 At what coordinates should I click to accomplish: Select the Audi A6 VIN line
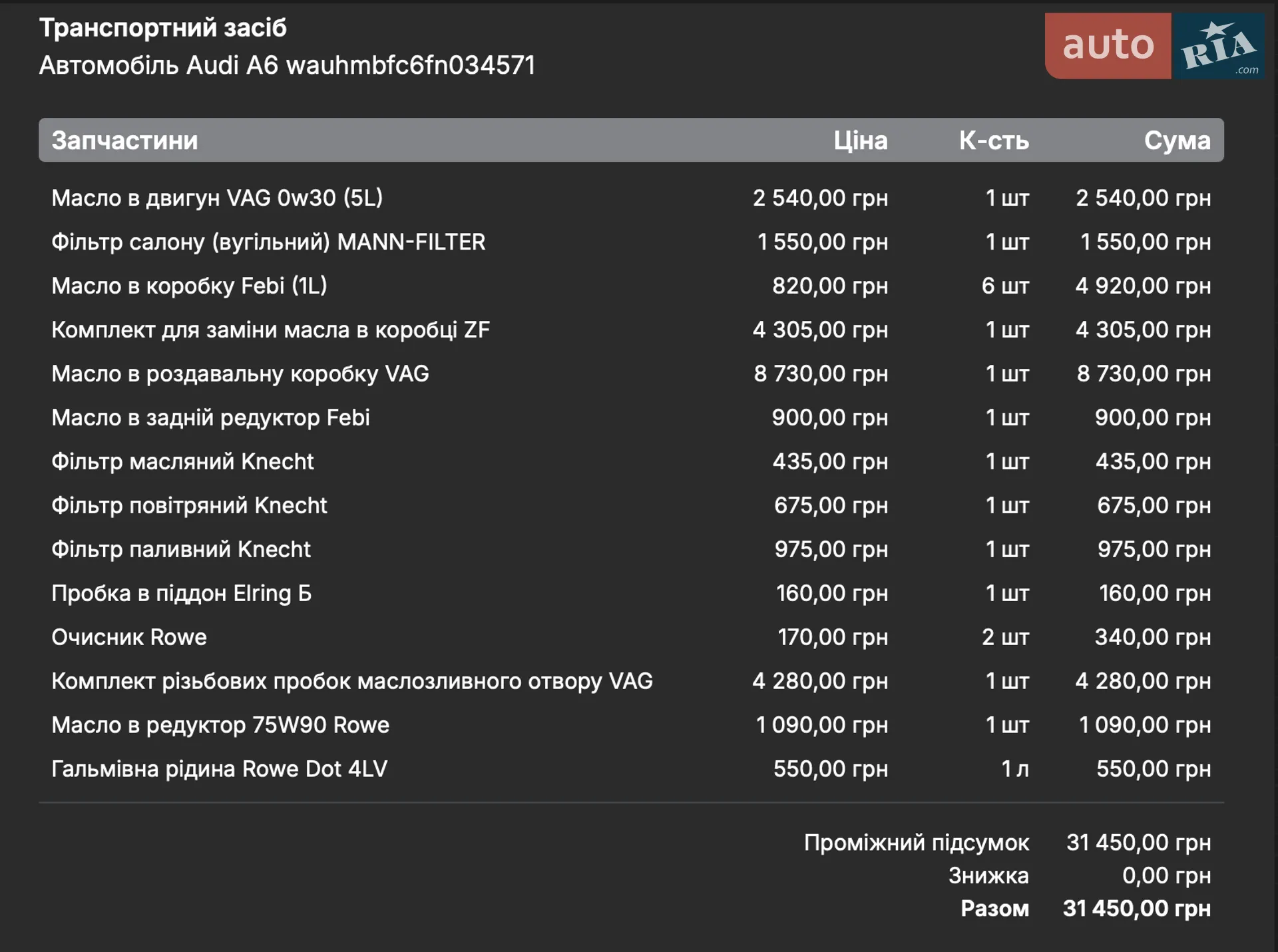click(x=288, y=65)
